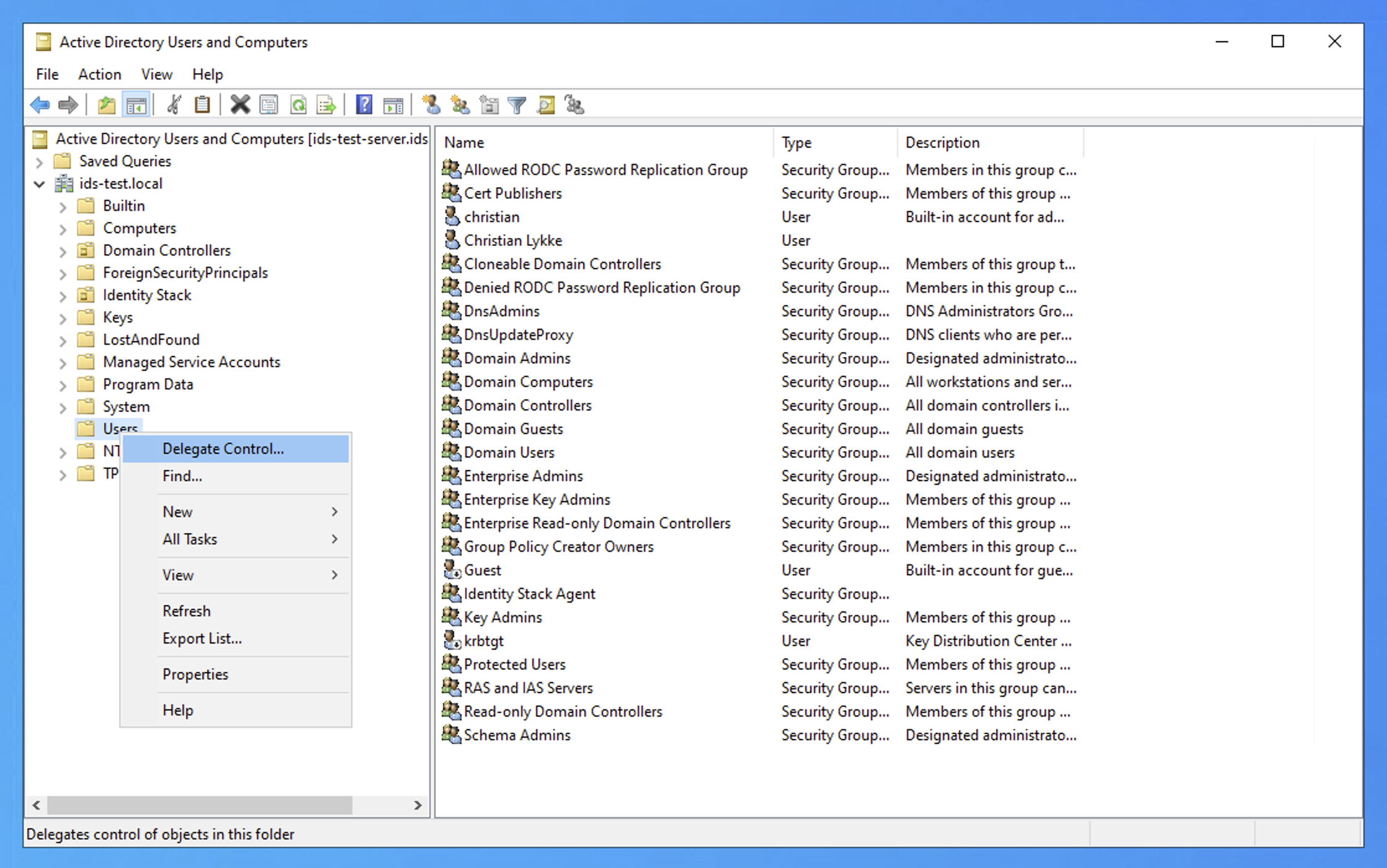Expand the Computers folder
Image resolution: width=1387 pixels, height=868 pixels.
[63, 229]
